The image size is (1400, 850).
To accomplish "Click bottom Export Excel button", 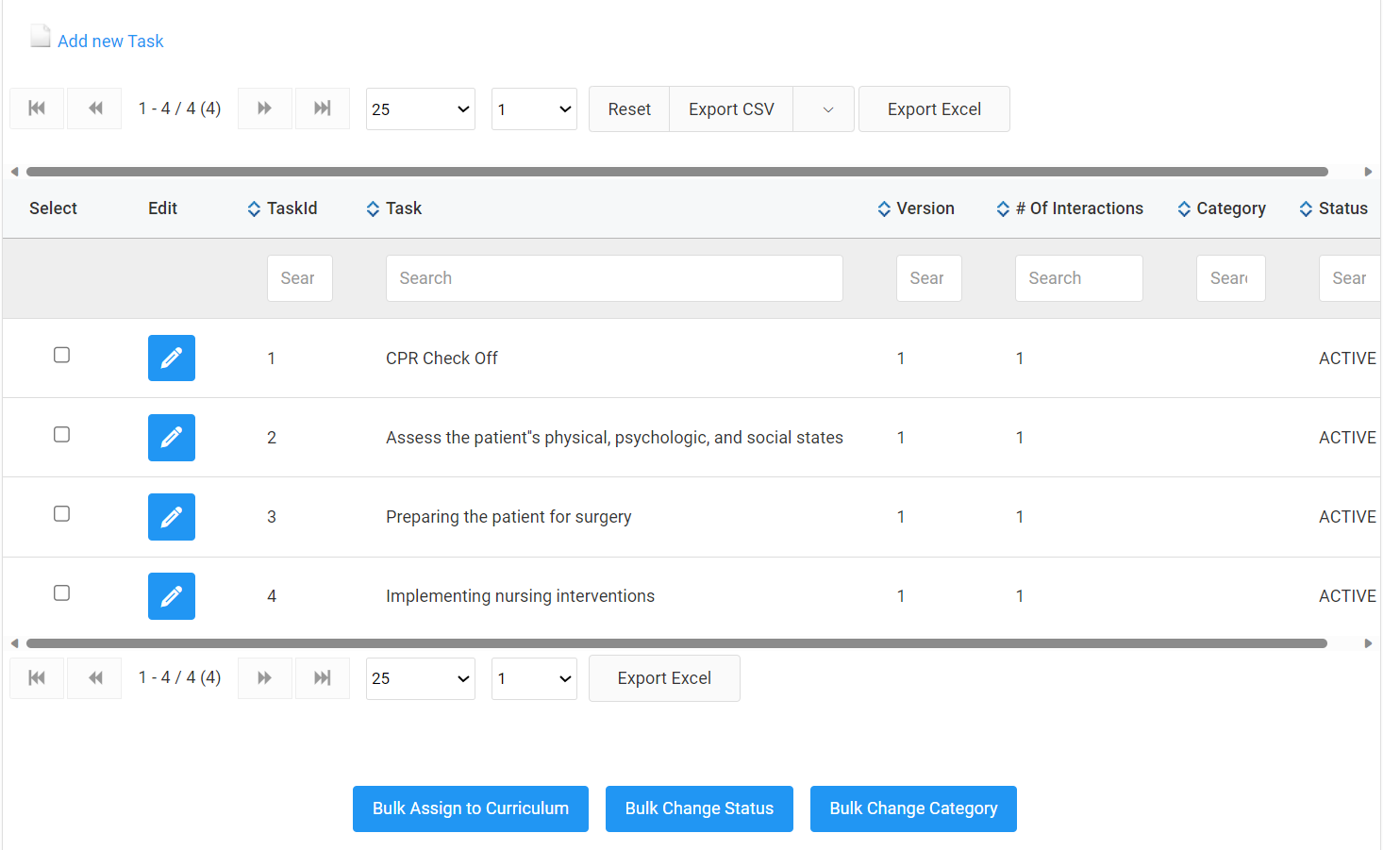I will coord(664,678).
